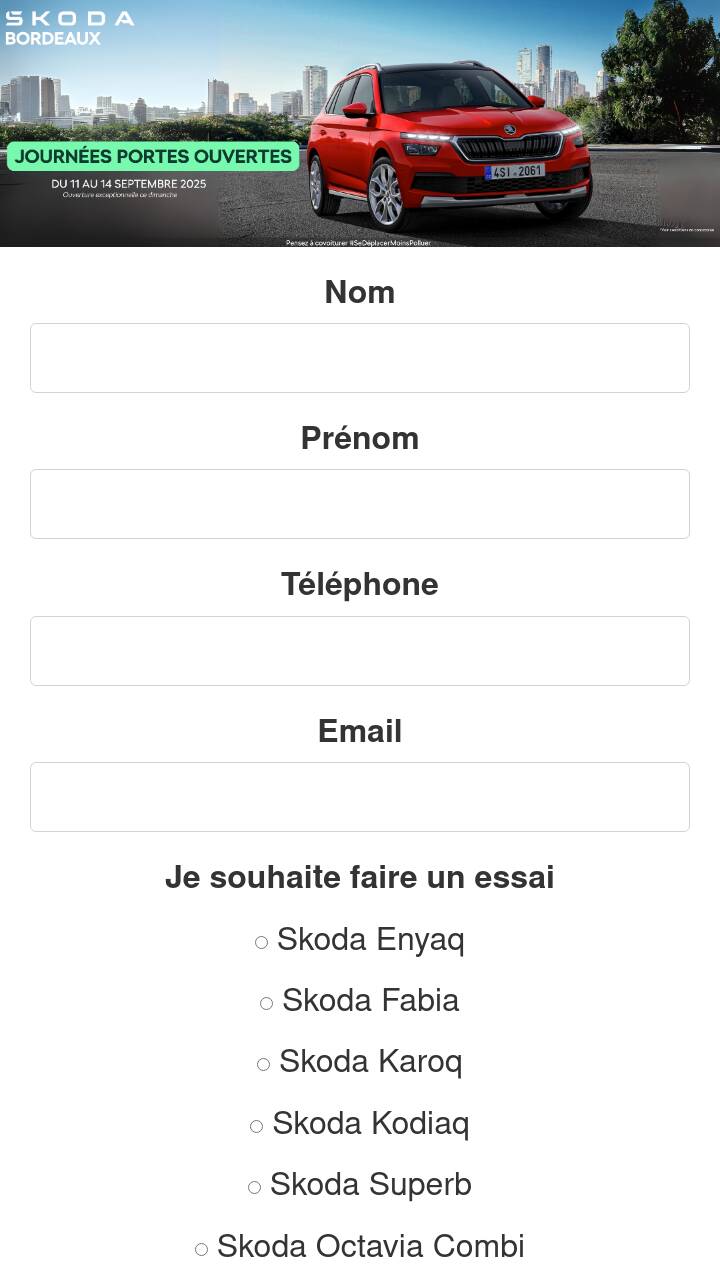Click into the Téléphone input box
720x1280 pixels.
(x=360, y=651)
